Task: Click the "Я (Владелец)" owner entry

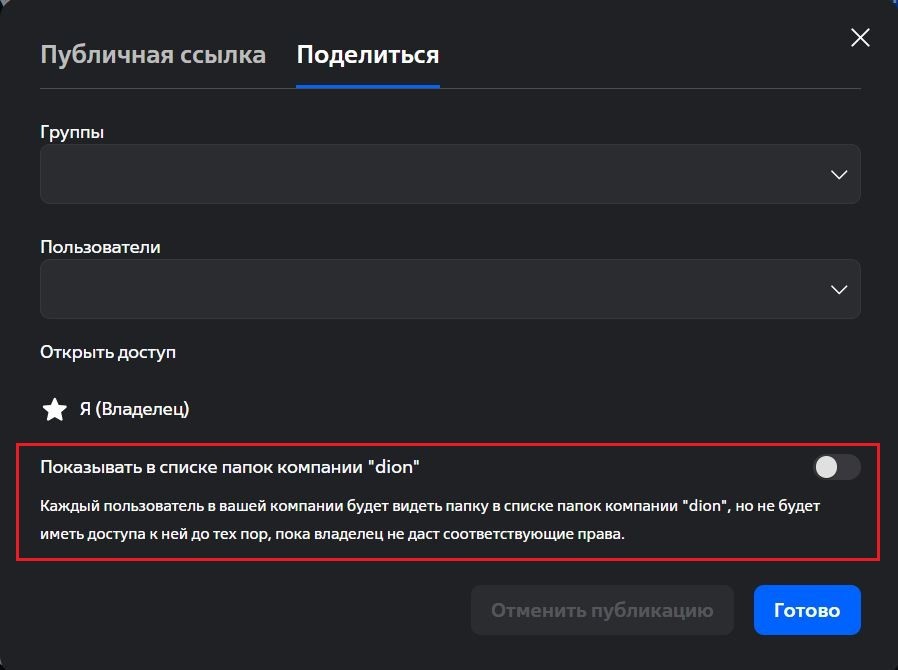Action: click(134, 409)
